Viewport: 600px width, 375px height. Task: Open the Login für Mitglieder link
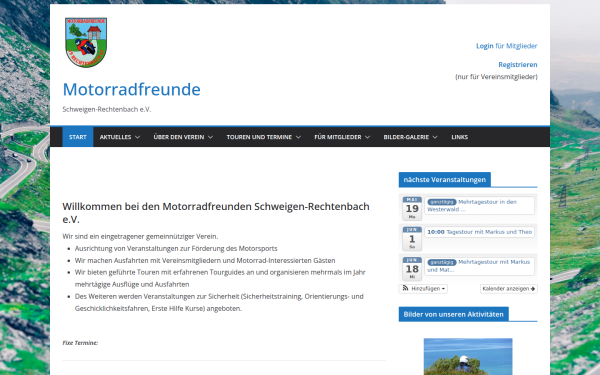click(x=506, y=46)
